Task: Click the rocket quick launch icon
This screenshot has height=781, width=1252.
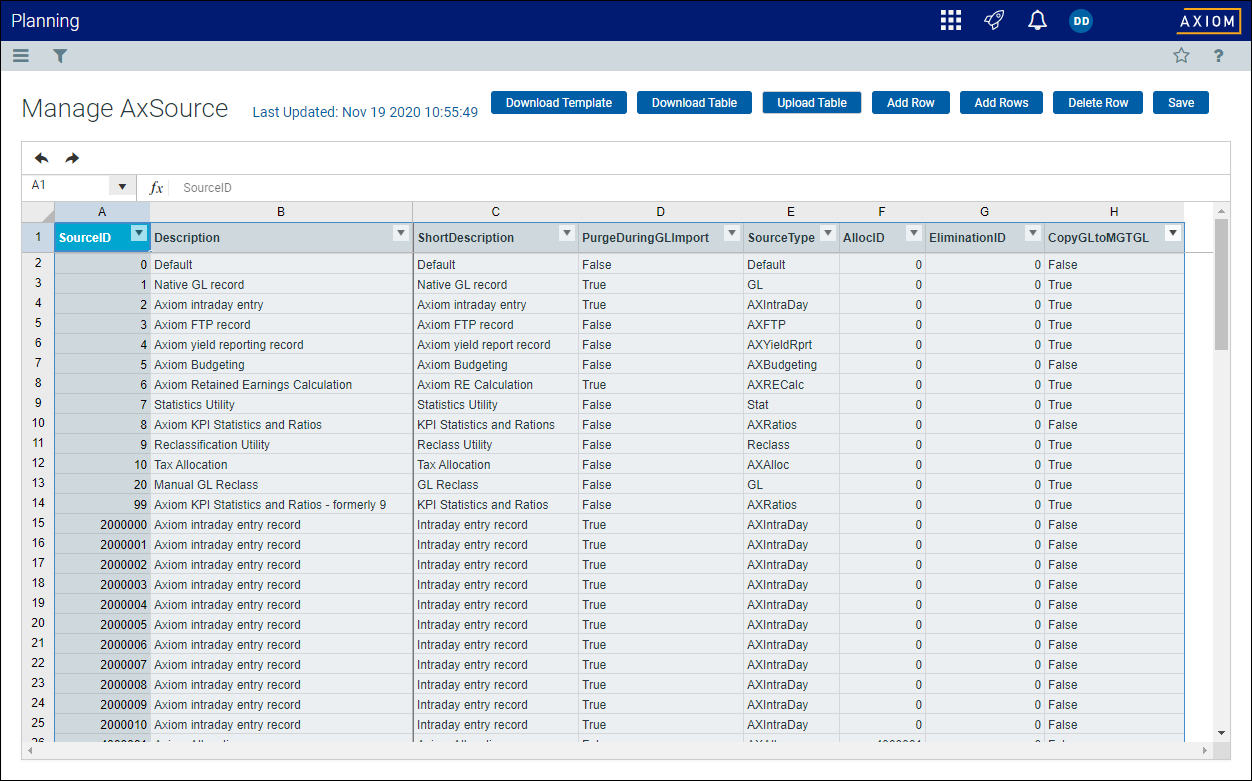Action: (x=993, y=21)
